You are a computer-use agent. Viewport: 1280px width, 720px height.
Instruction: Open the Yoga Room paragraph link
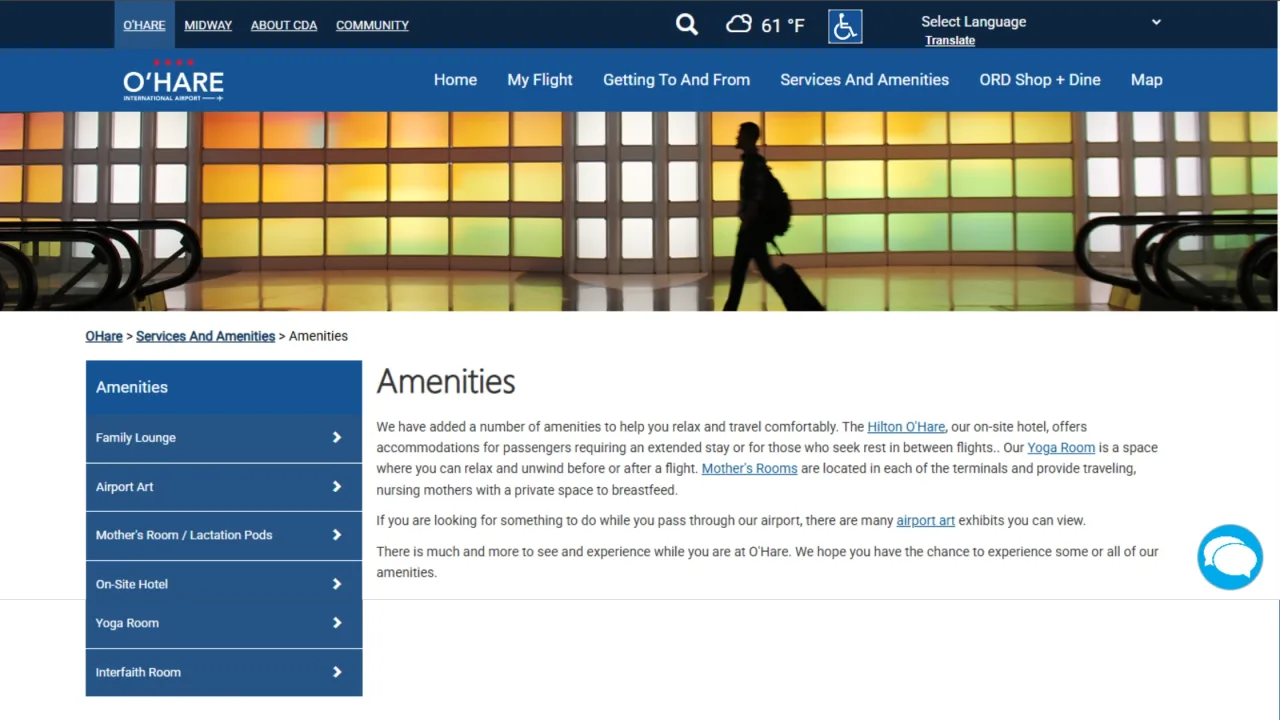point(1061,448)
